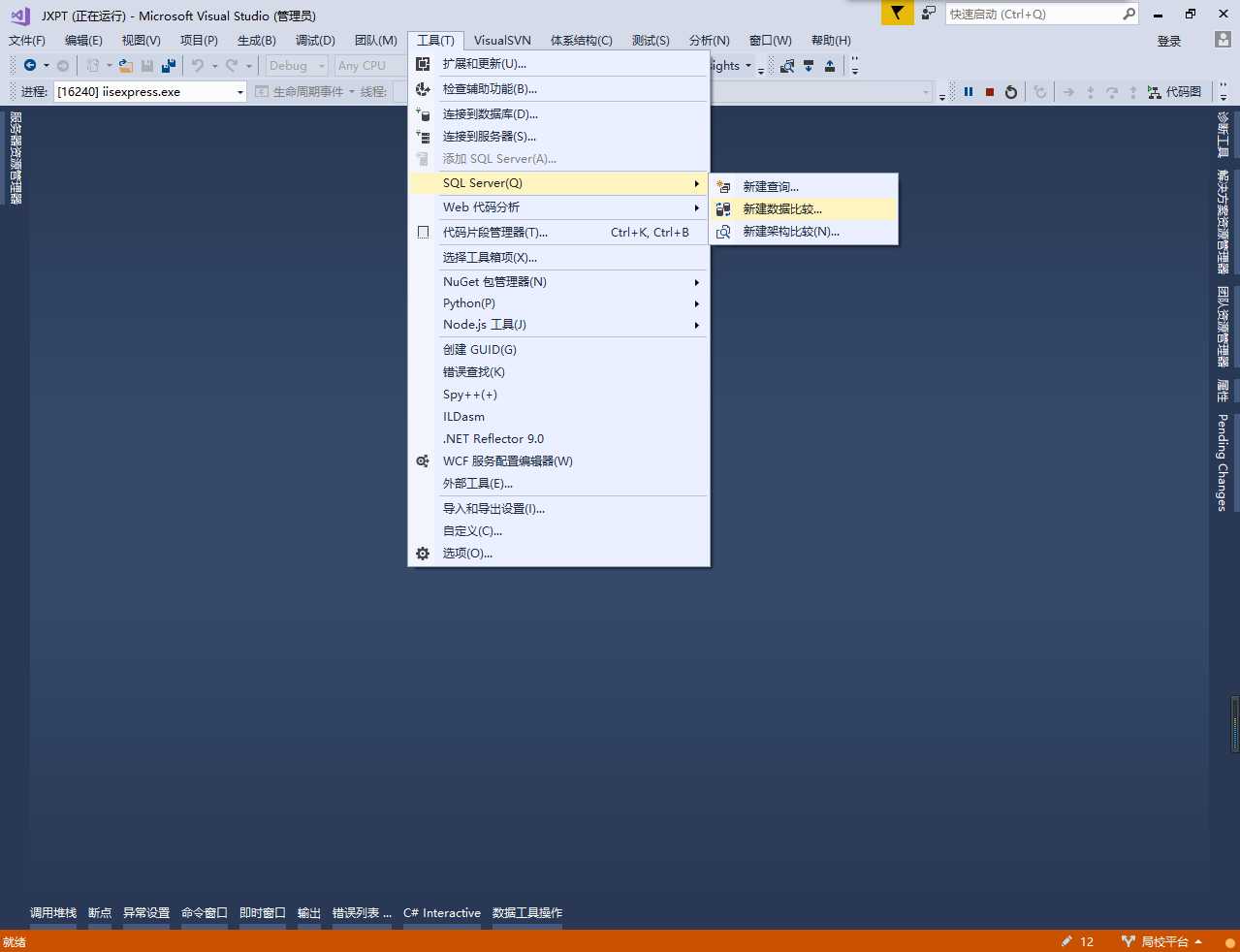Screen dimensions: 1240x952
Task: Open the 诊断工具 side tab
Action: [1224, 134]
